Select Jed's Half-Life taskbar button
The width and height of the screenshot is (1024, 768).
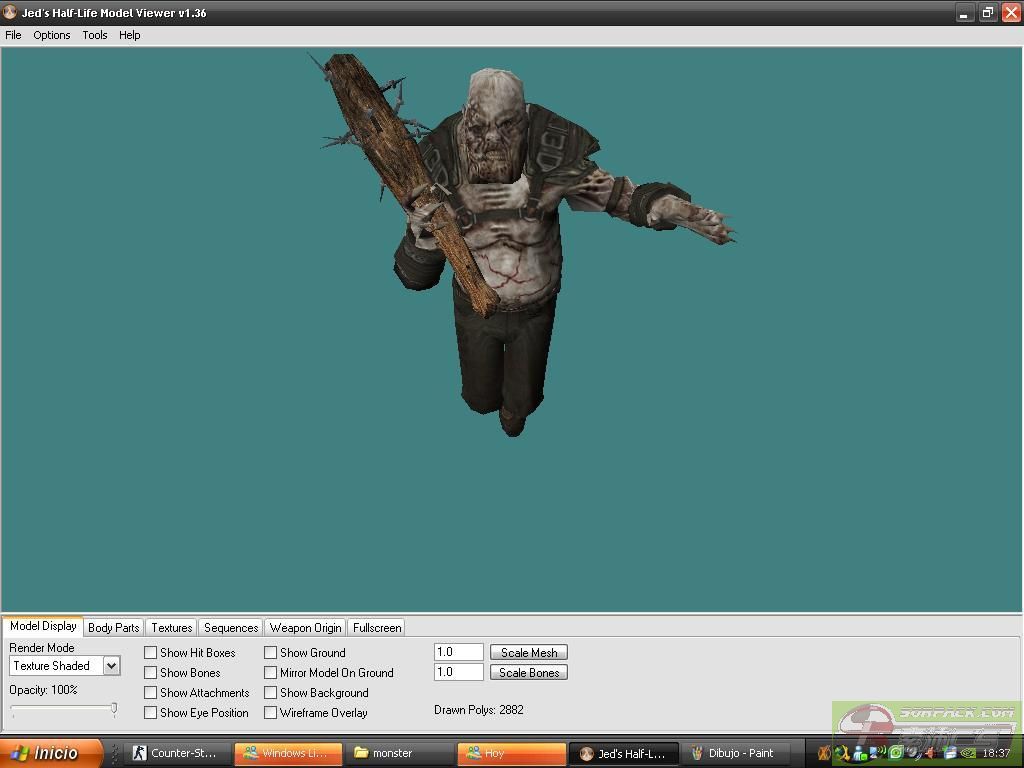click(624, 754)
